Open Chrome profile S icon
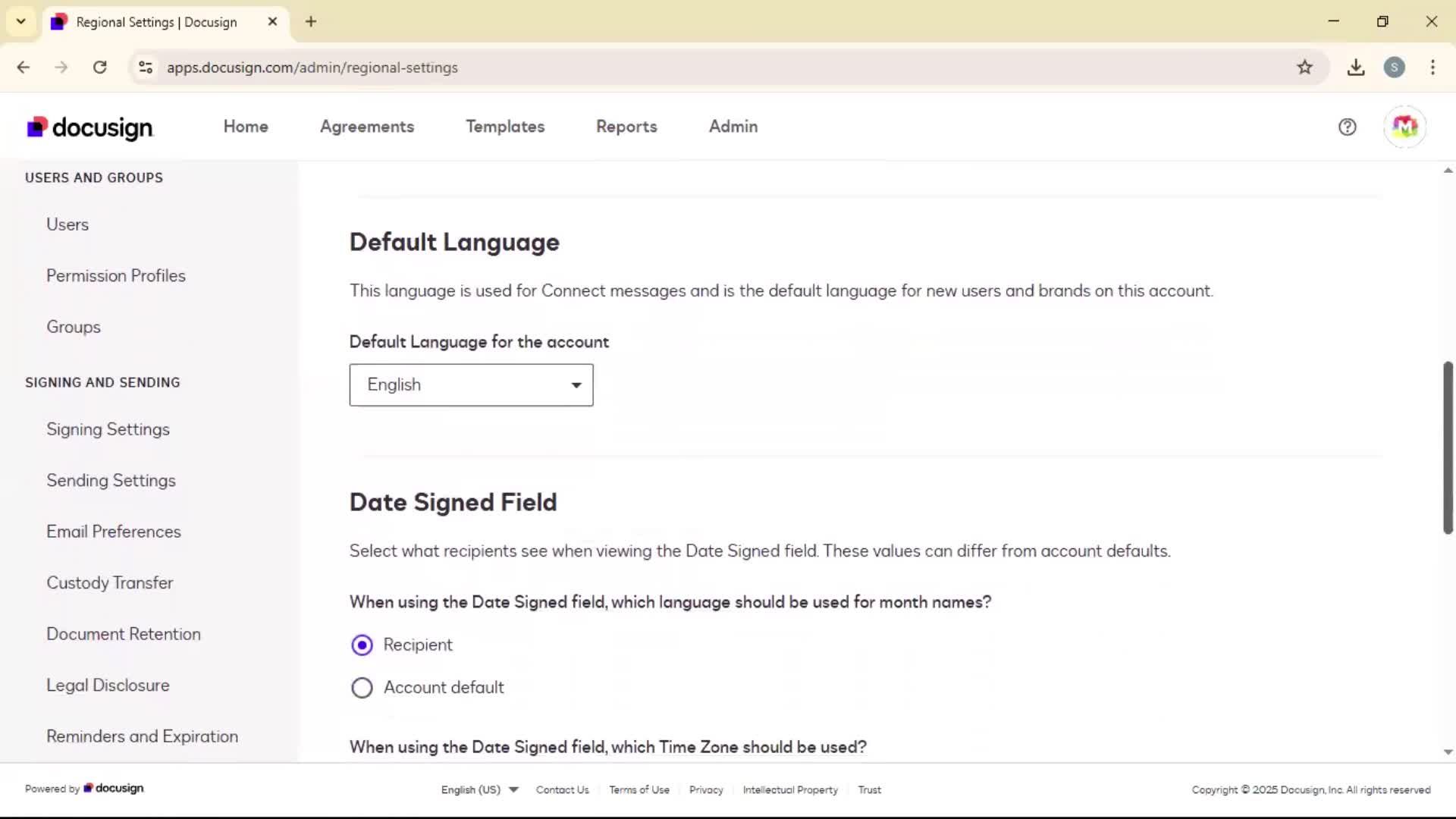Screen dimensions: 1456x819 [1394, 67]
